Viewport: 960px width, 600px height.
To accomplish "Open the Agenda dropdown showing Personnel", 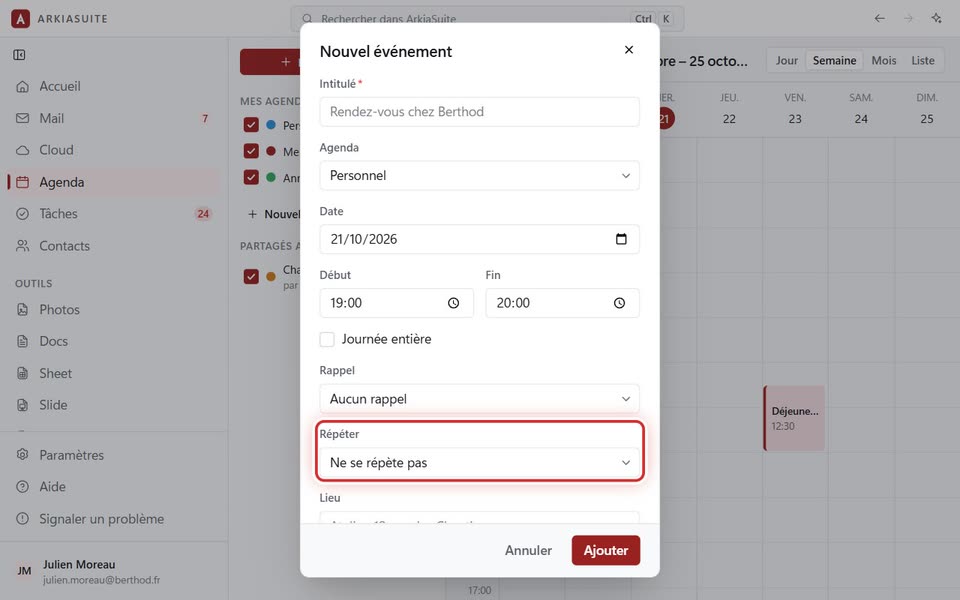I will (x=479, y=176).
